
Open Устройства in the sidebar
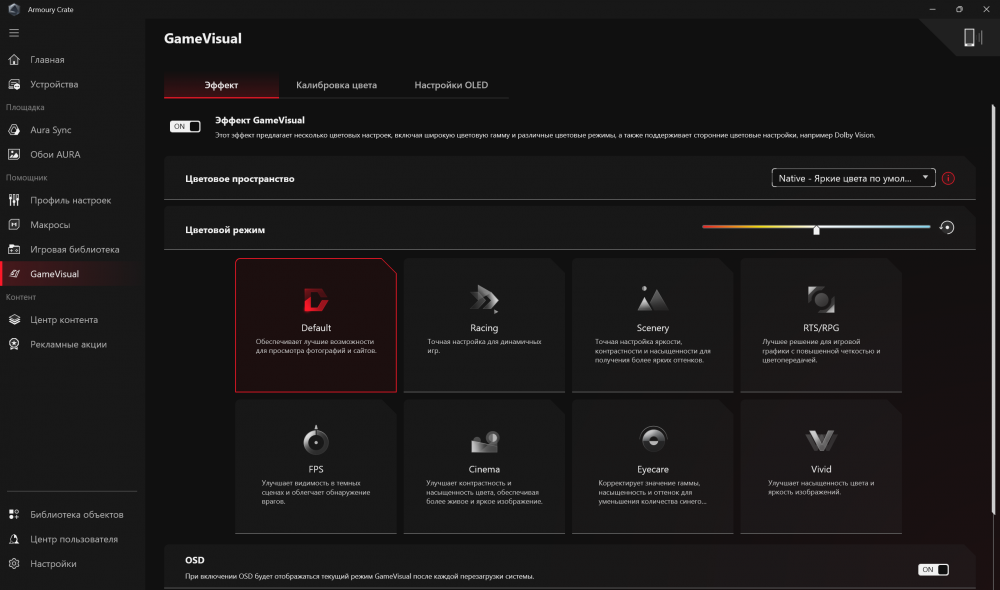click(54, 84)
